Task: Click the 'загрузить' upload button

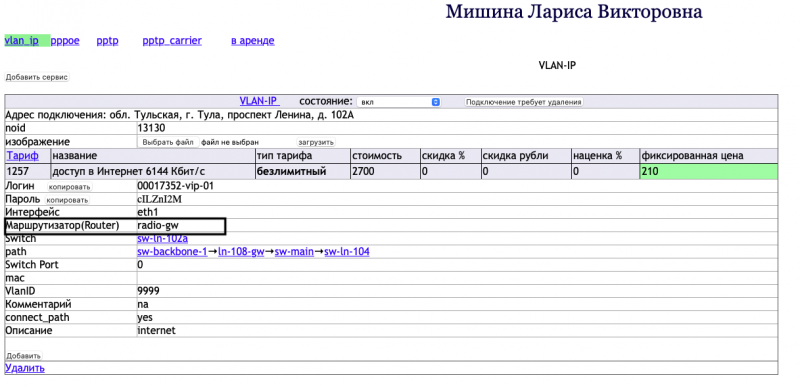Action: (x=316, y=142)
